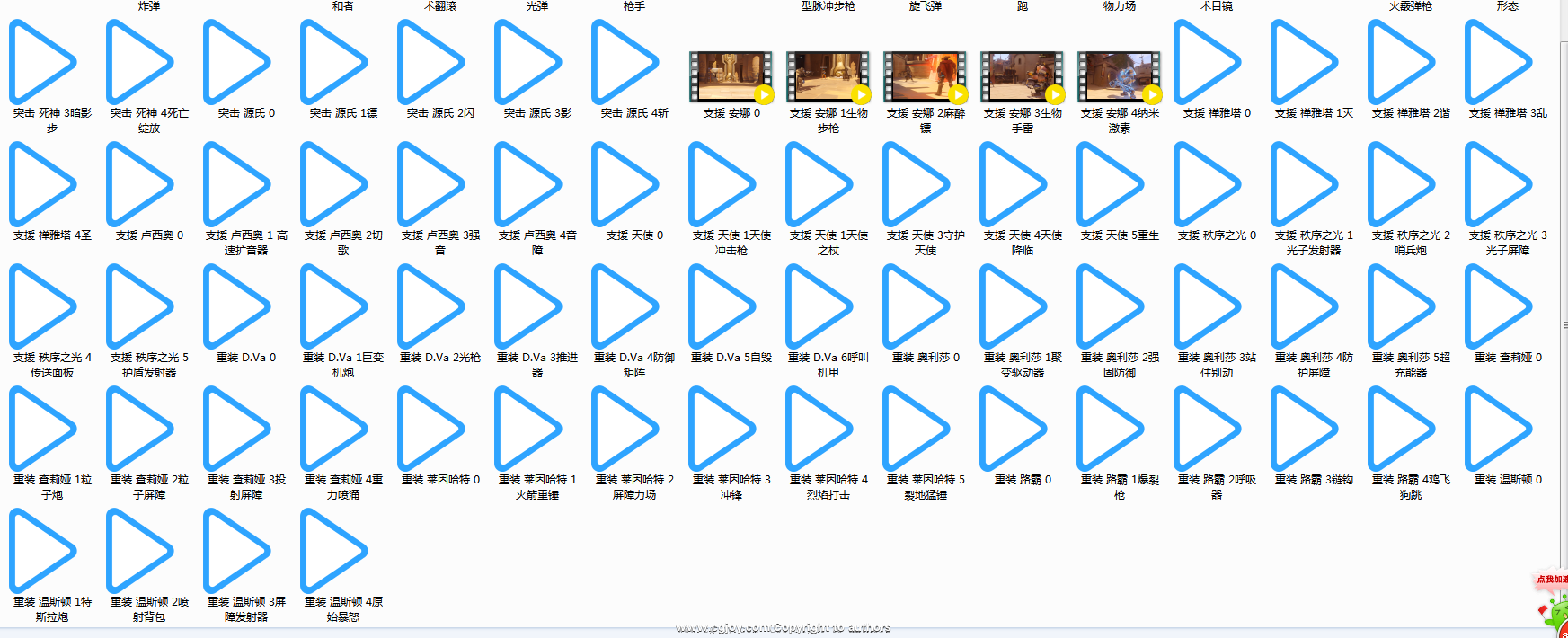Click the file label 重装 查莉娅 4重力喷涌
1568x638 pixels.
(x=343, y=487)
